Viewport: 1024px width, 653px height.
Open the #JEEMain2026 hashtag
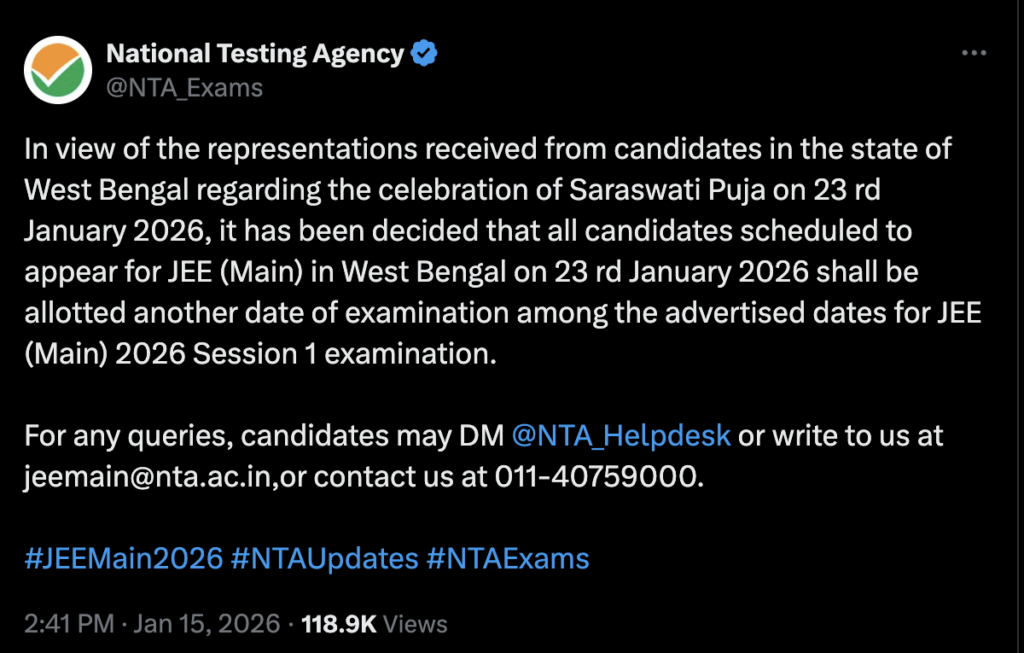click(x=123, y=557)
